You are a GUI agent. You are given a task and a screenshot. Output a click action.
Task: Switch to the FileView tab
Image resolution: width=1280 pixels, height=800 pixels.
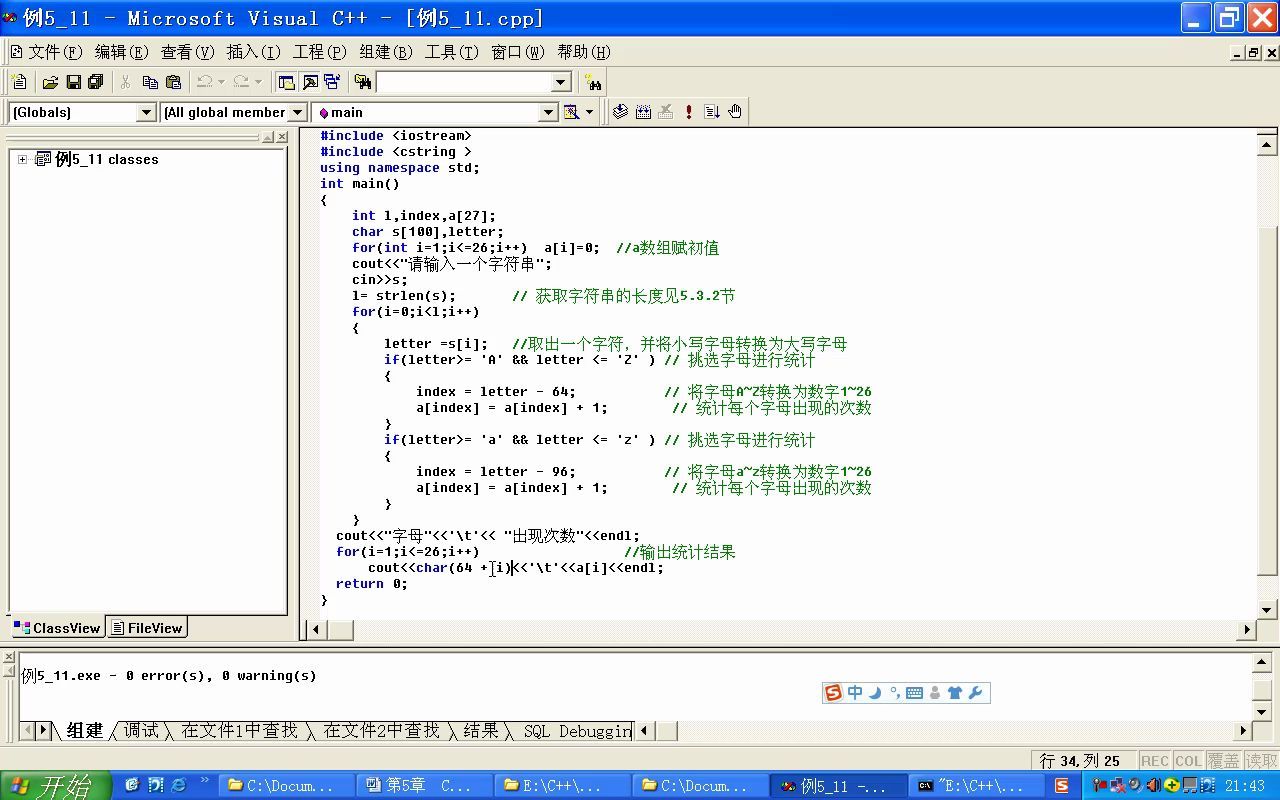point(147,628)
